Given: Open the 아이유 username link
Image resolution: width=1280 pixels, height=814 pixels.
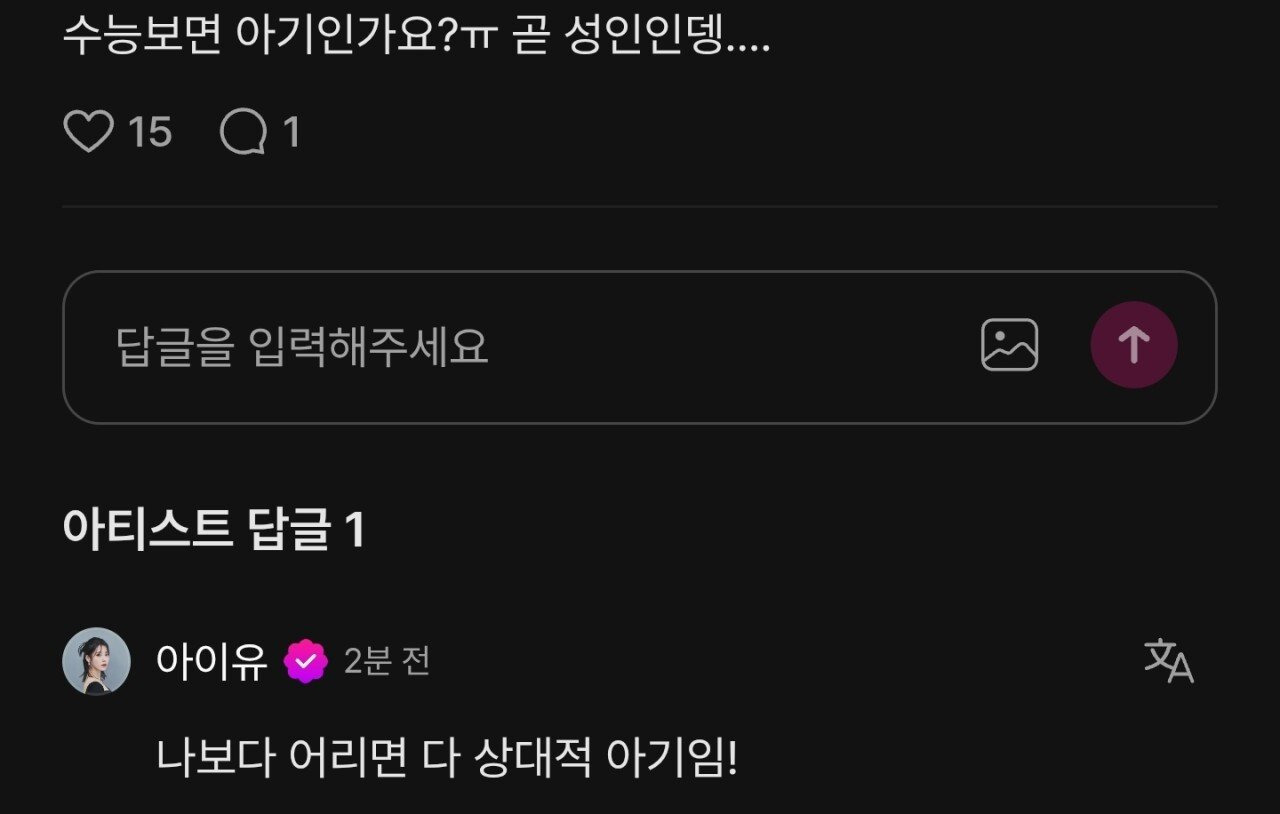Looking at the screenshot, I should [212, 661].
